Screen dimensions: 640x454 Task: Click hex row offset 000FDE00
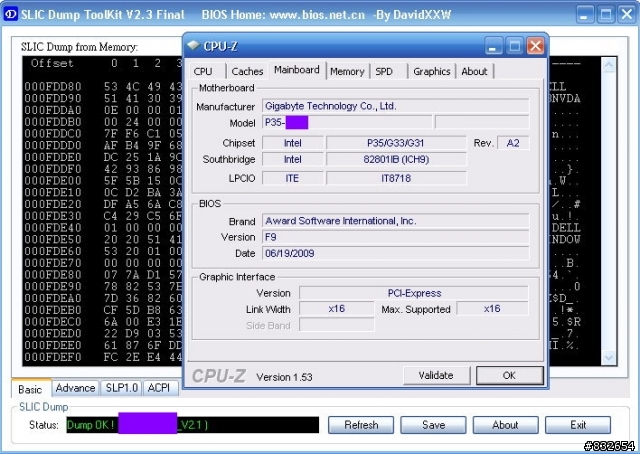tap(53, 181)
